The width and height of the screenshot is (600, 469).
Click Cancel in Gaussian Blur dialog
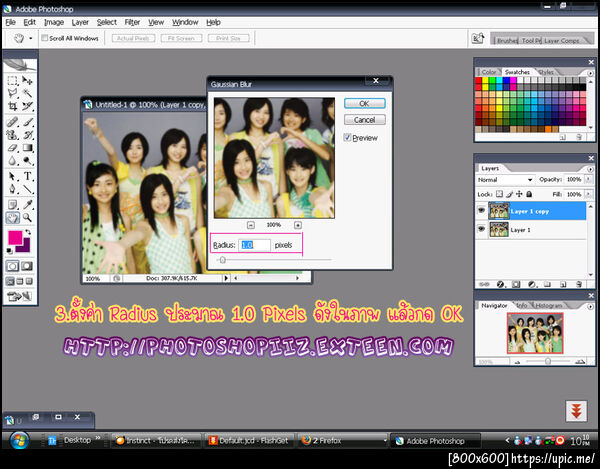[x=364, y=120]
